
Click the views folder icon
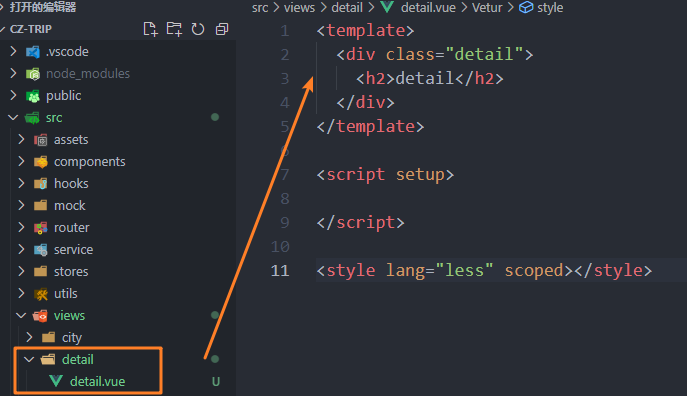tap(40, 315)
